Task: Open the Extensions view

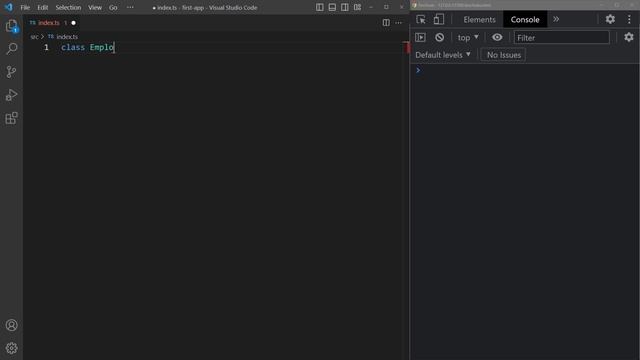Action: tap(11, 118)
